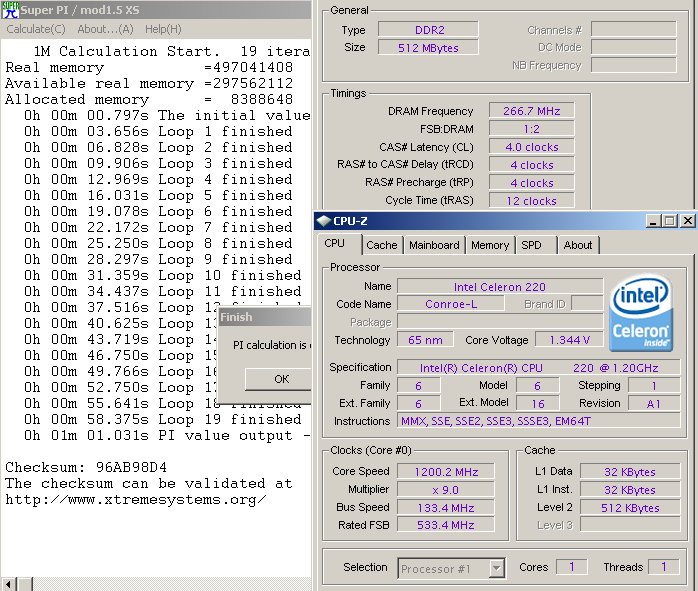Click the Intel Celeron inside logo
Screen dimensions: 698x591
pos(641,312)
